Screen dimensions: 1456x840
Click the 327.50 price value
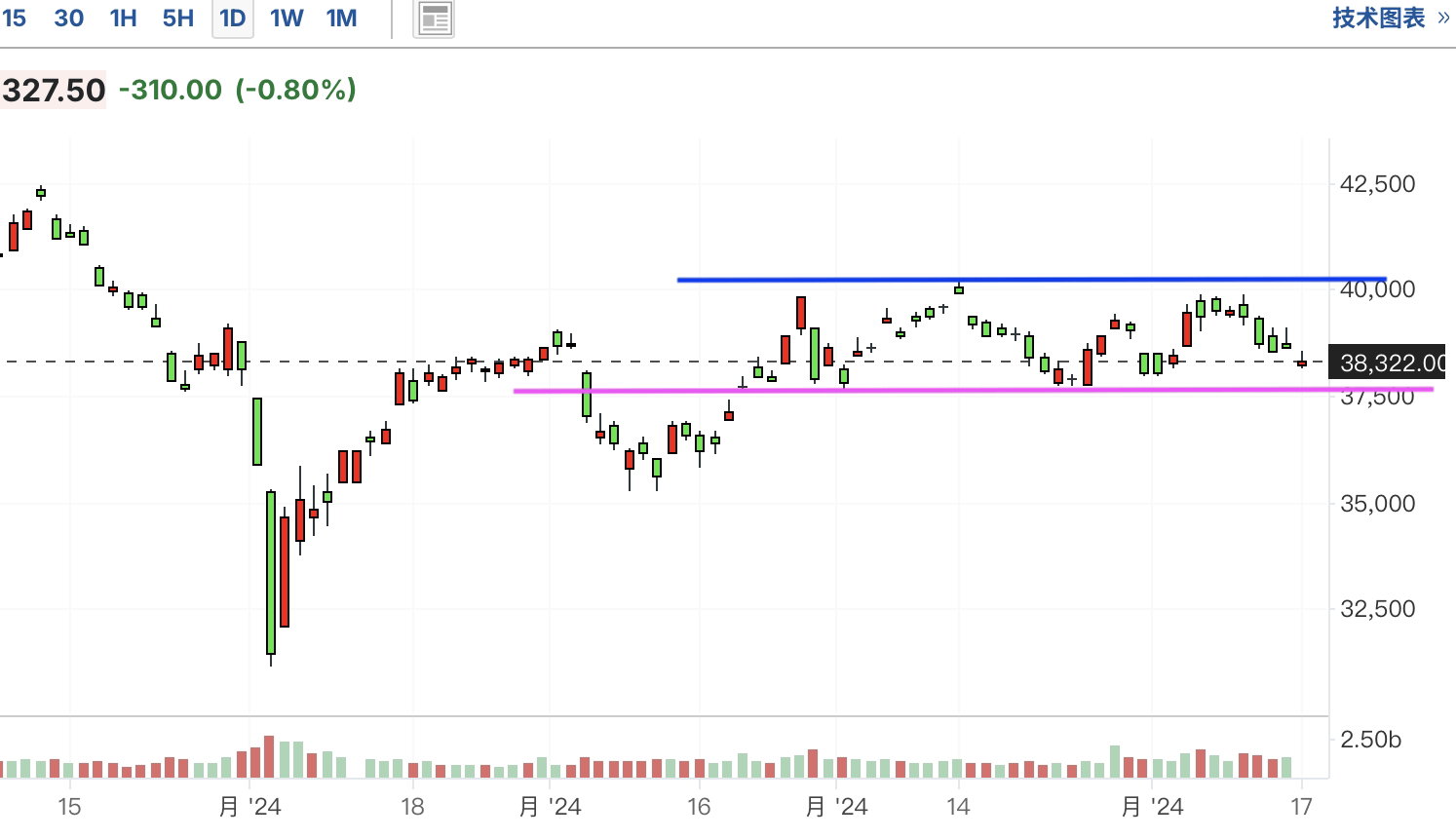pyautogui.click(x=53, y=91)
